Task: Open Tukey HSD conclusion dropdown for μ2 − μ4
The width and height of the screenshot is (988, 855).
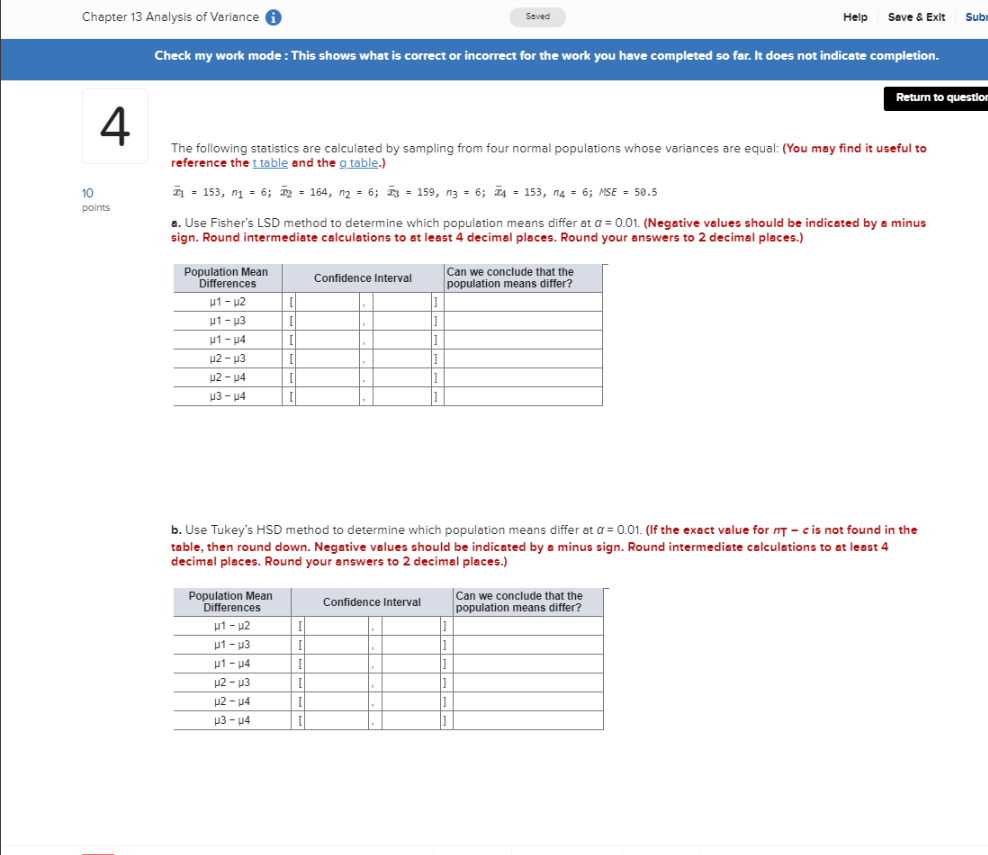Action: (528, 701)
